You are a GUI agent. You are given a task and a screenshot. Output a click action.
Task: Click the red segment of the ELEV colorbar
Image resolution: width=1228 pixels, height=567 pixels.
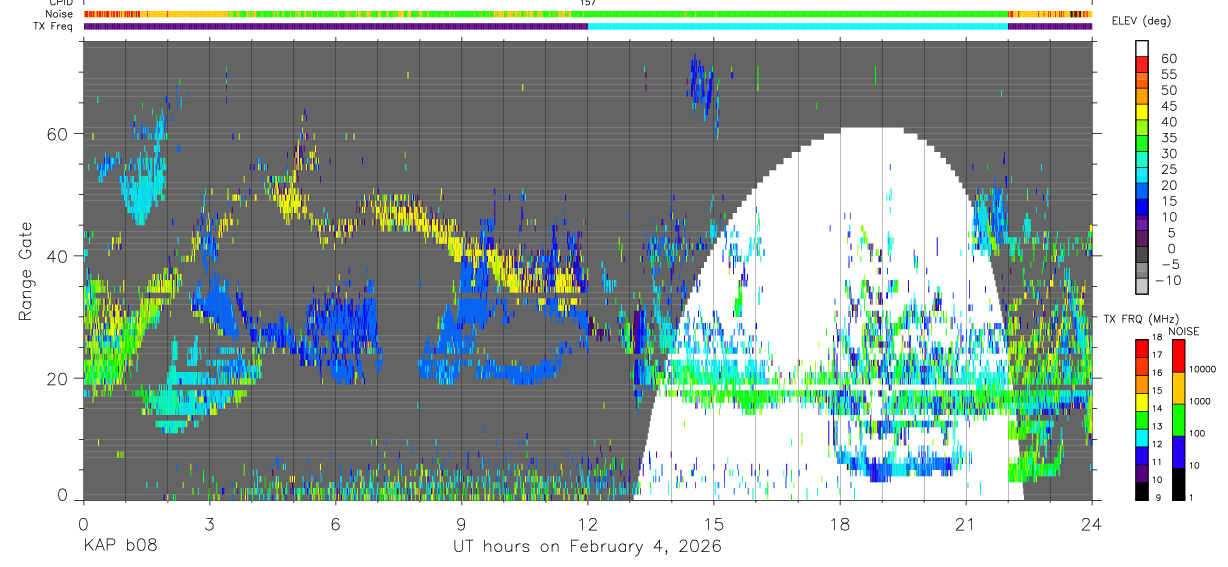(1142, 64)
